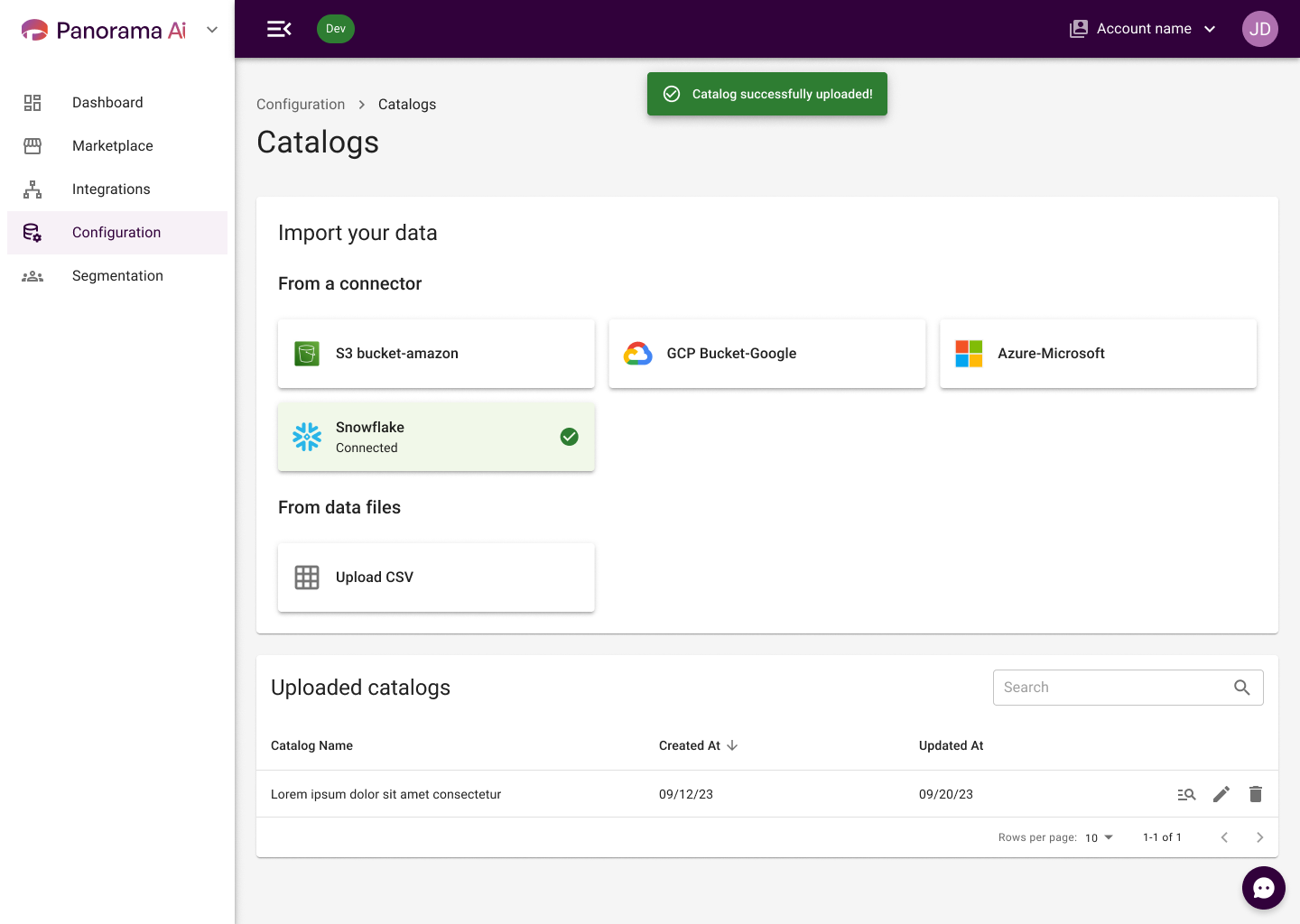Focus the catalog Search field
This screenshot has width=1300, height=924.
coord(1128,688)
